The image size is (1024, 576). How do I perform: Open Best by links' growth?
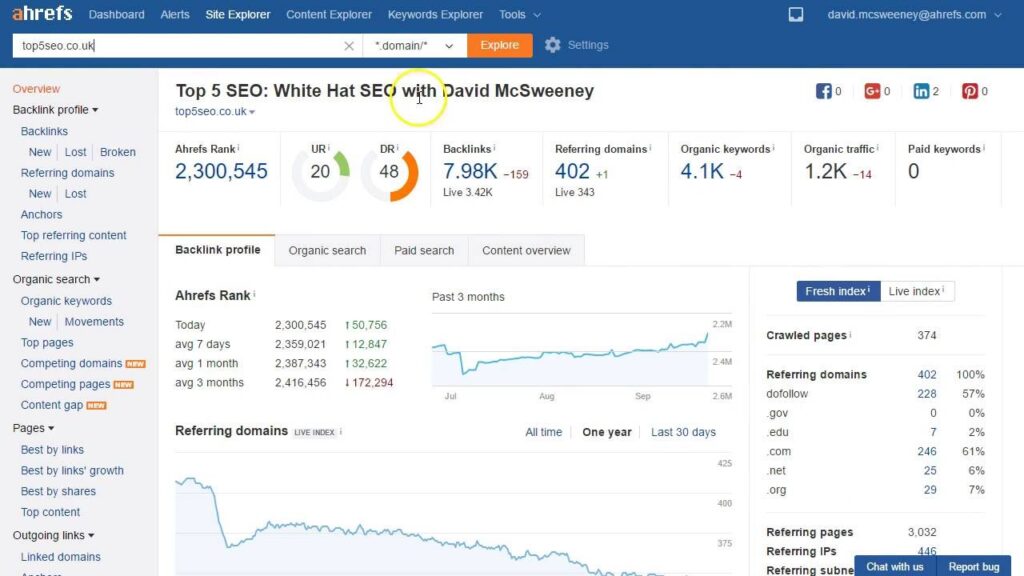point(72,471)
